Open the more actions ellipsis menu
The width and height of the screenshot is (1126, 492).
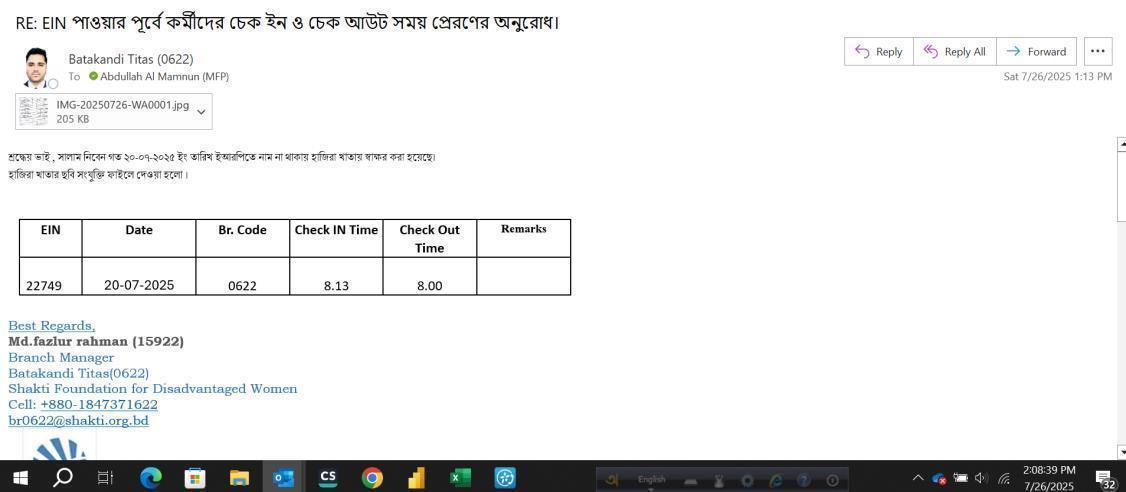[x=1097, y=52]
